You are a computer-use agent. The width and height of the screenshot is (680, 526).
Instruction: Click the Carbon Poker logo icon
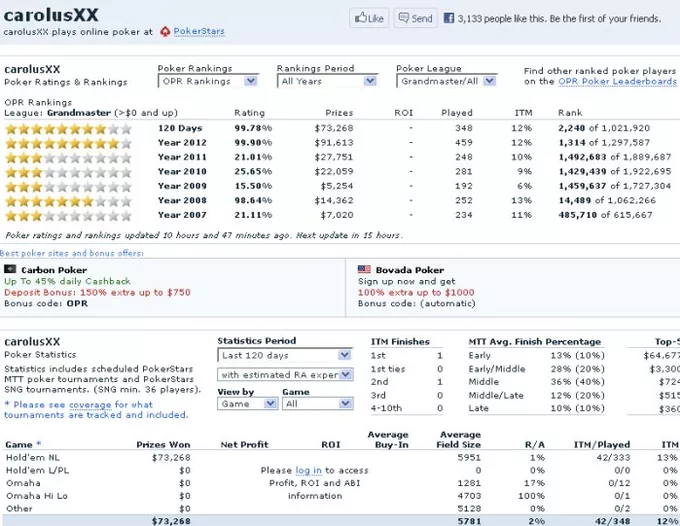coord(10,269)
